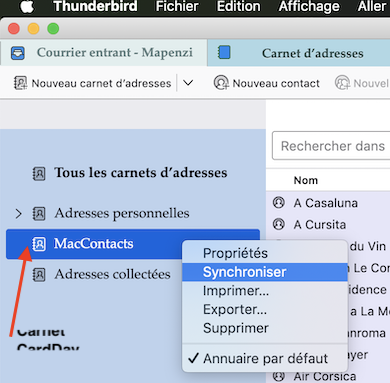Select Adresses personnelles address book
The width and height of the screenshot is (390, 383).
(122, 213)
